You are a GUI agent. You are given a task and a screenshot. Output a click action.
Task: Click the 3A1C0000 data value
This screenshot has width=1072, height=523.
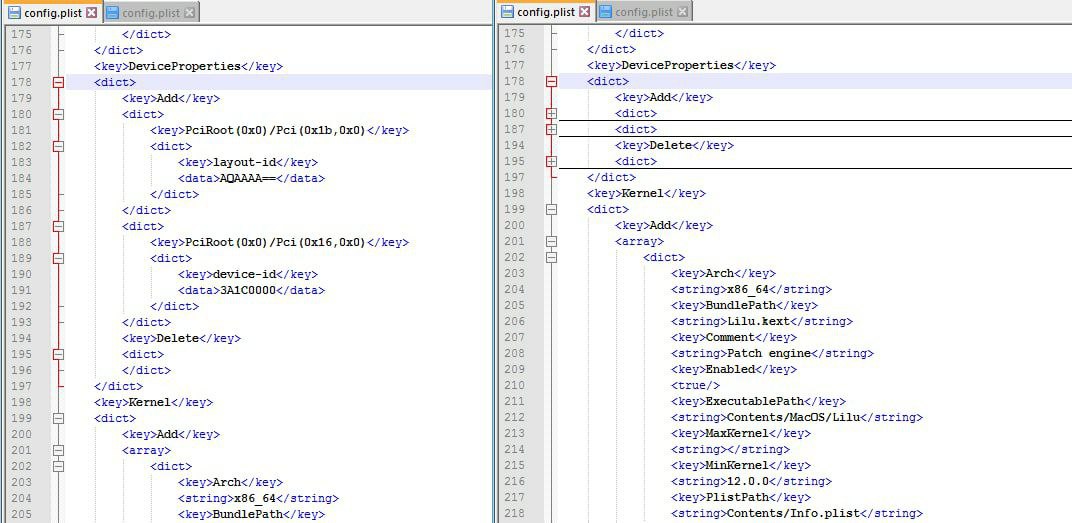248,290
